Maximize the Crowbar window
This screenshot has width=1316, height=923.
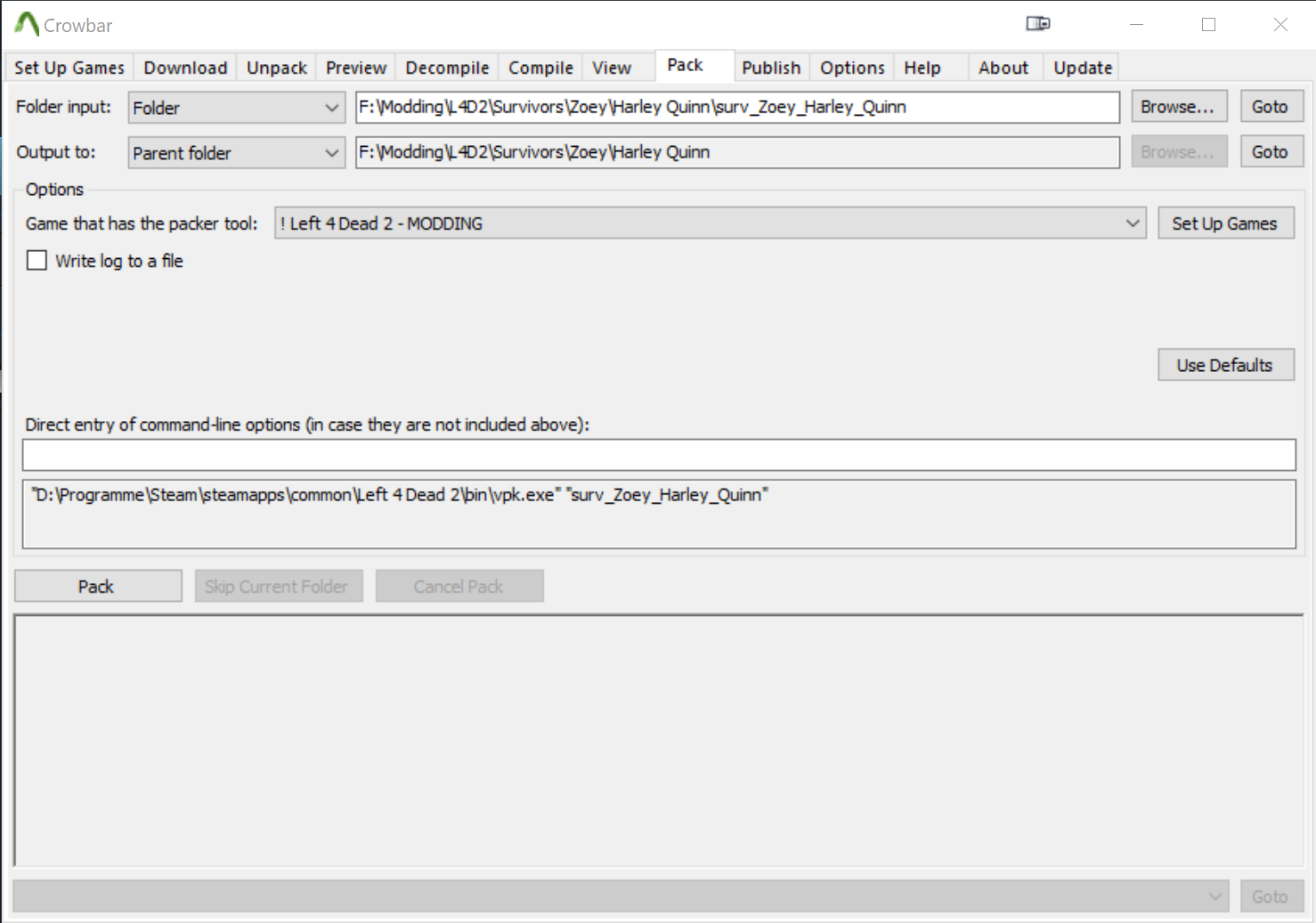click(x=1208, y=25)
